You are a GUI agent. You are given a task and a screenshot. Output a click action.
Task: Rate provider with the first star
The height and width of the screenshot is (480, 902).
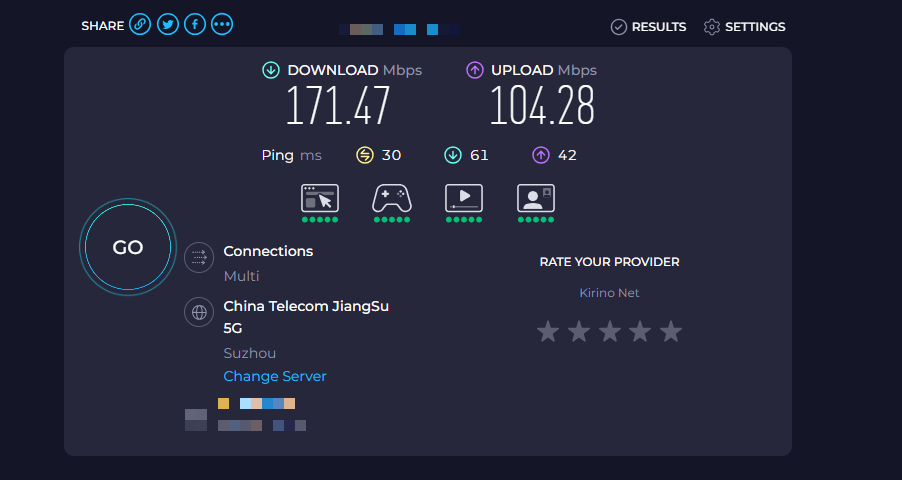point(547,331)
